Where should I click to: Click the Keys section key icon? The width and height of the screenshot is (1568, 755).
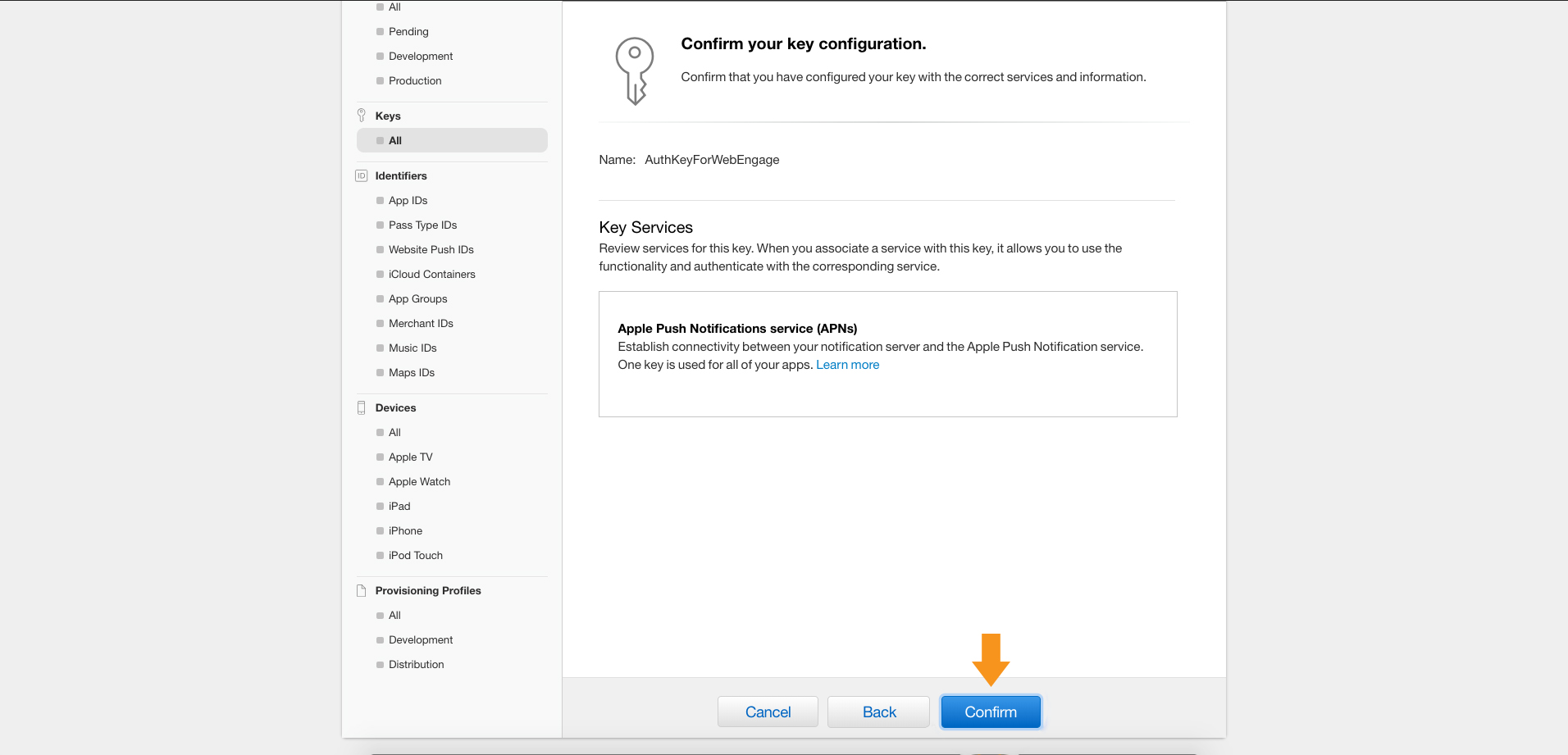coord(361,116)
